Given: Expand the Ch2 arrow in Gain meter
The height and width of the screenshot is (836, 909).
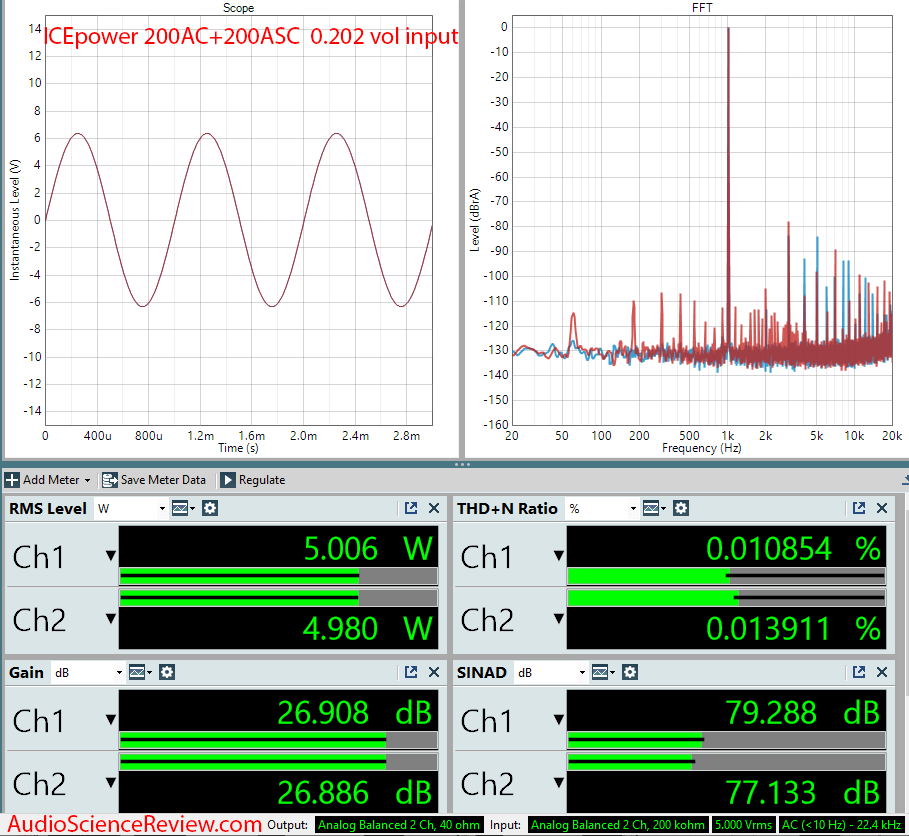Looking at the screenshot, I should (111, 783).
